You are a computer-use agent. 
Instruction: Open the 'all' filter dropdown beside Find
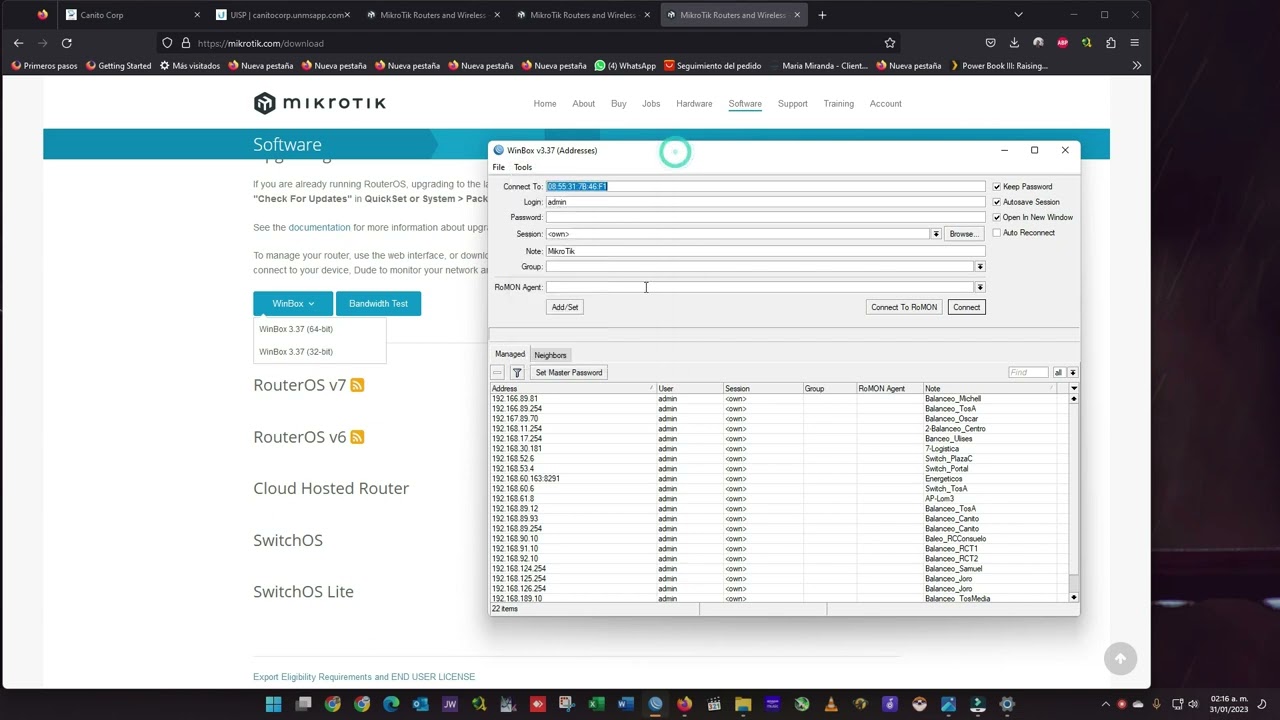point(1072,372)
